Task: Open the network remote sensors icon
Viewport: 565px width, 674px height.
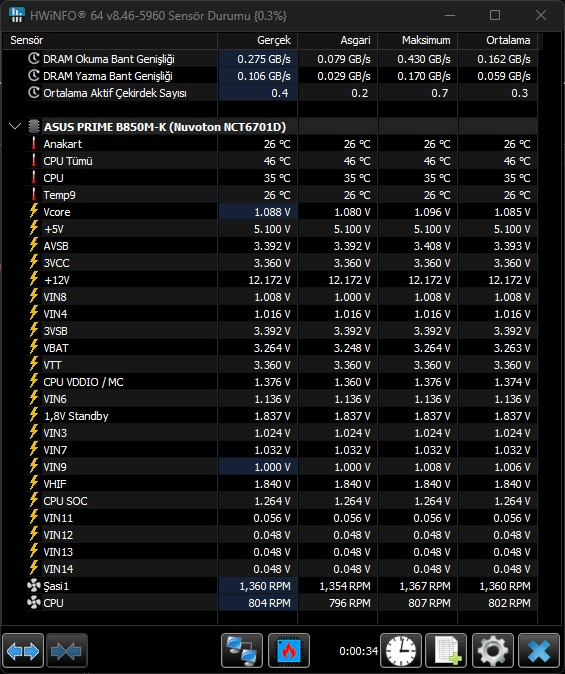Action: coord(242,651)
